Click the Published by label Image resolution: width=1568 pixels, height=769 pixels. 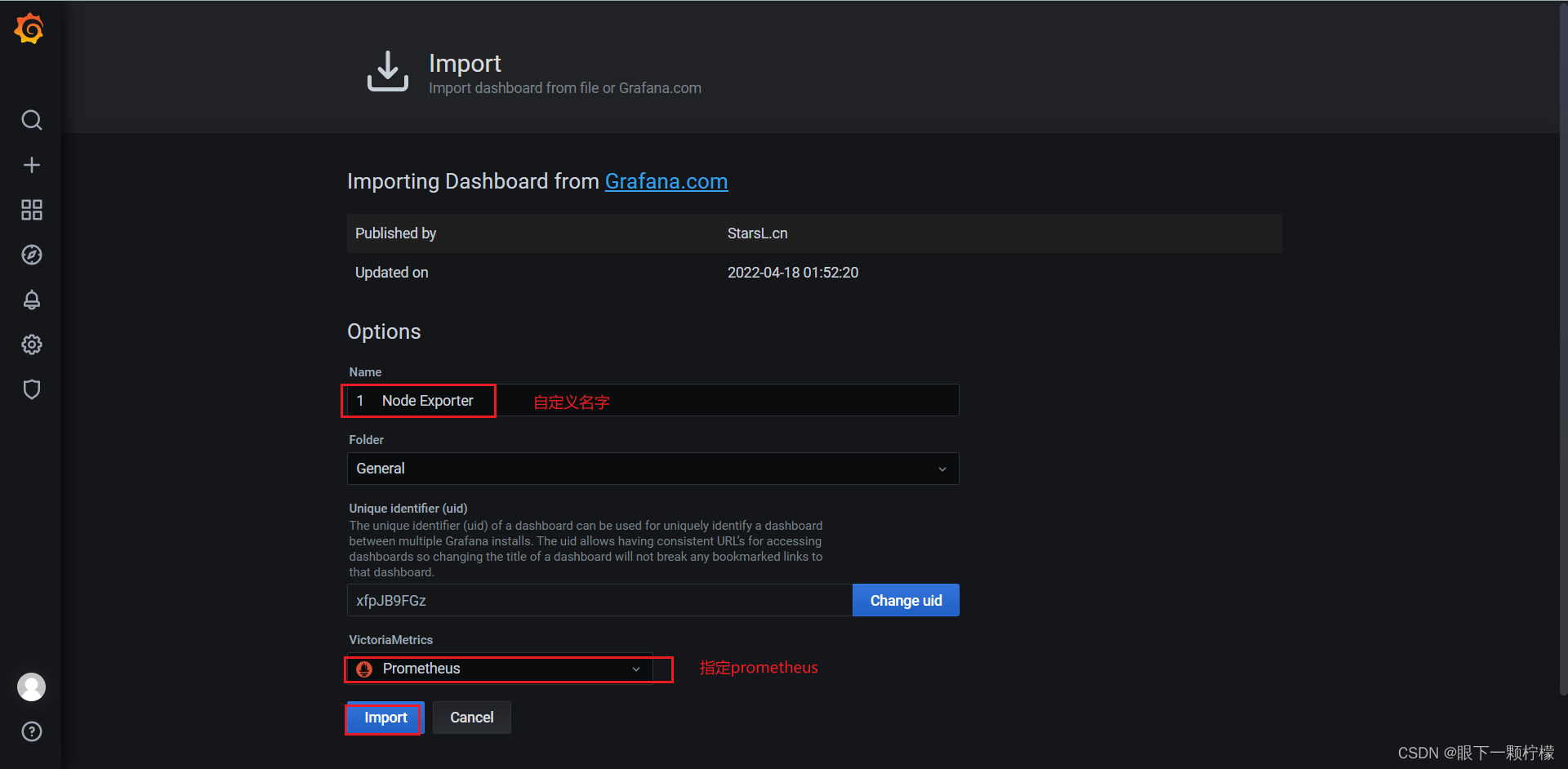395,233
